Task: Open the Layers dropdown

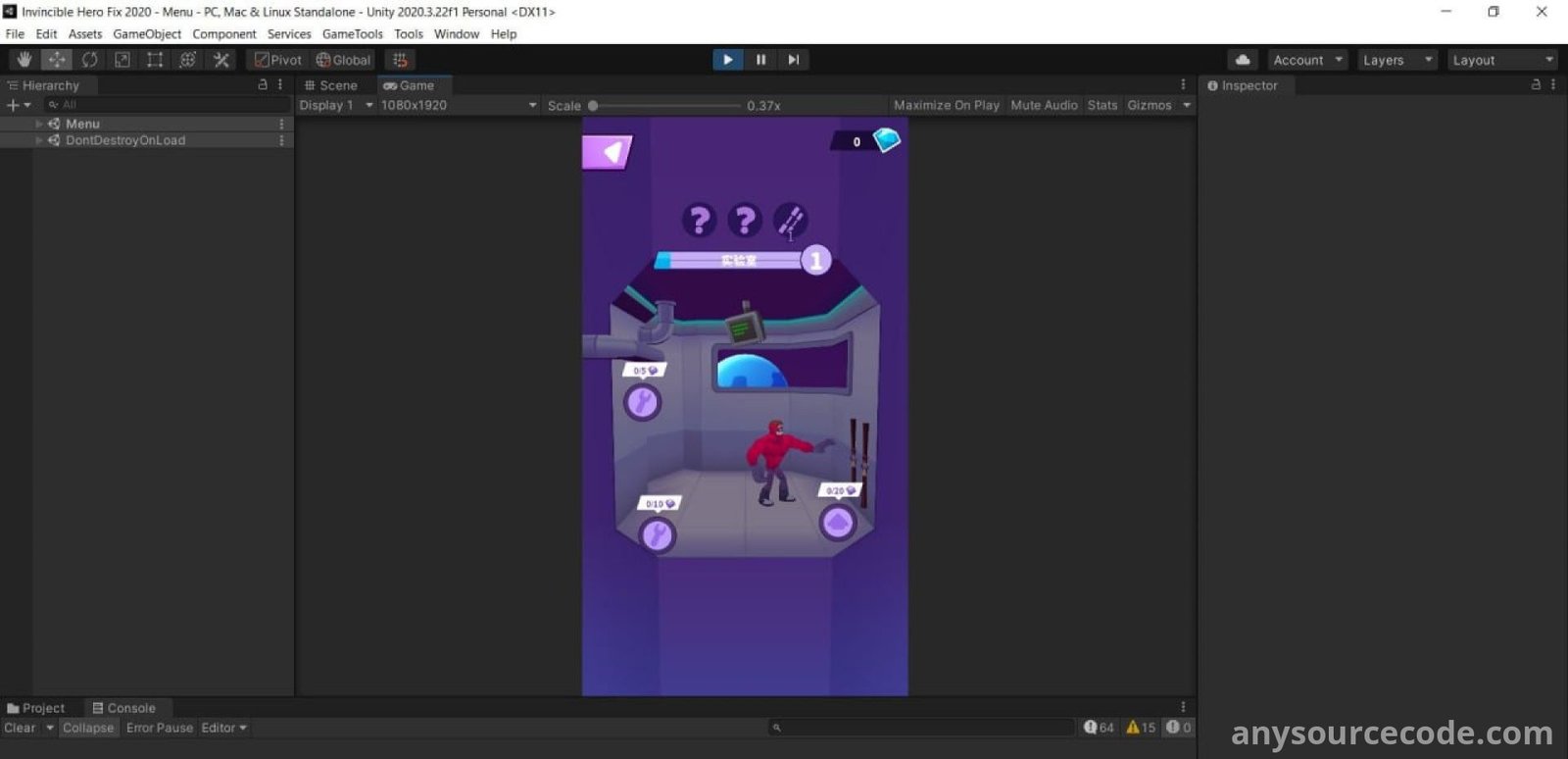Action: pos(1396,60)
